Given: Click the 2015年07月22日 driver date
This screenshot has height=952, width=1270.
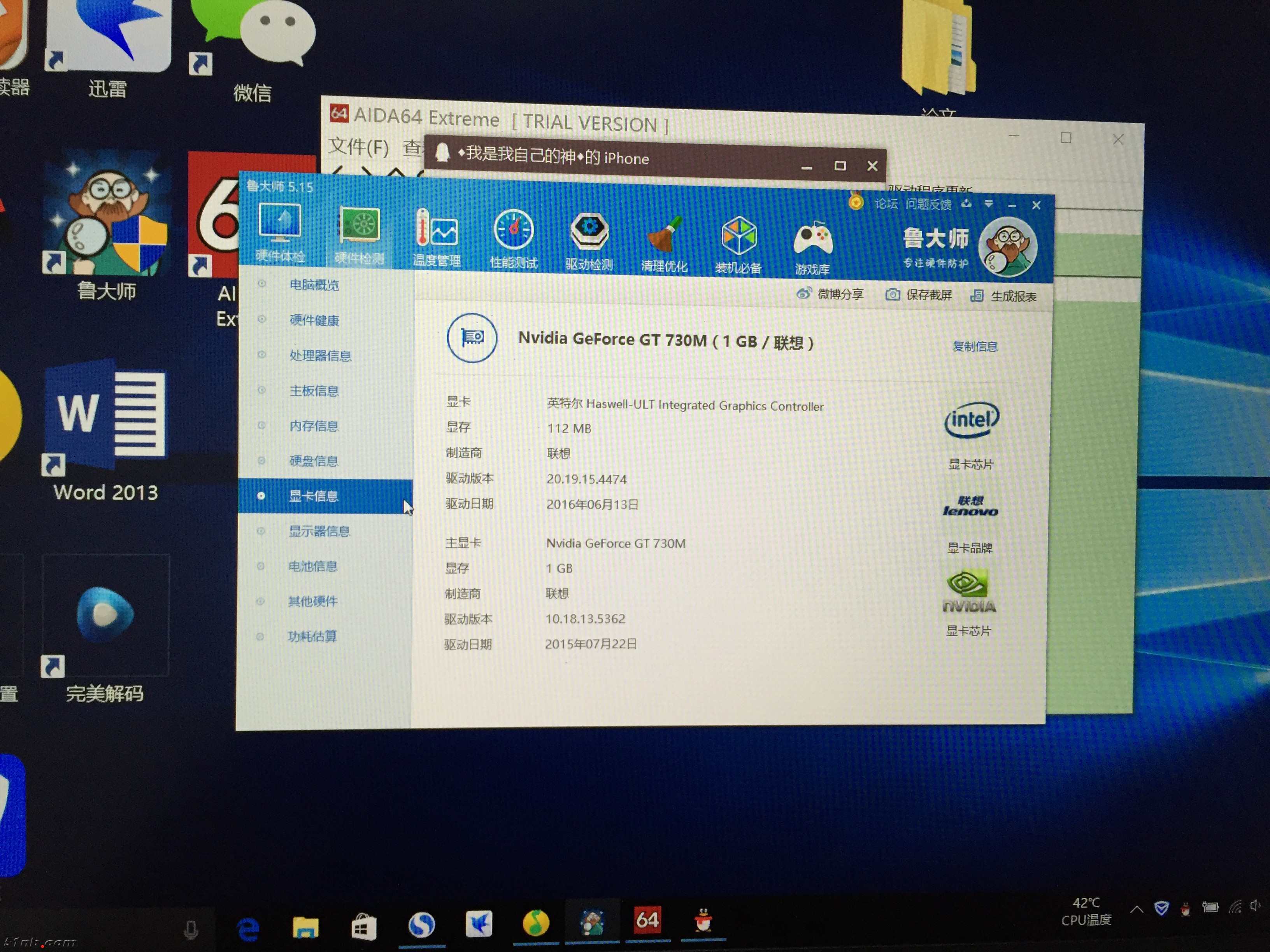Looking at the screenshot, I should click(x=591, y=644).
